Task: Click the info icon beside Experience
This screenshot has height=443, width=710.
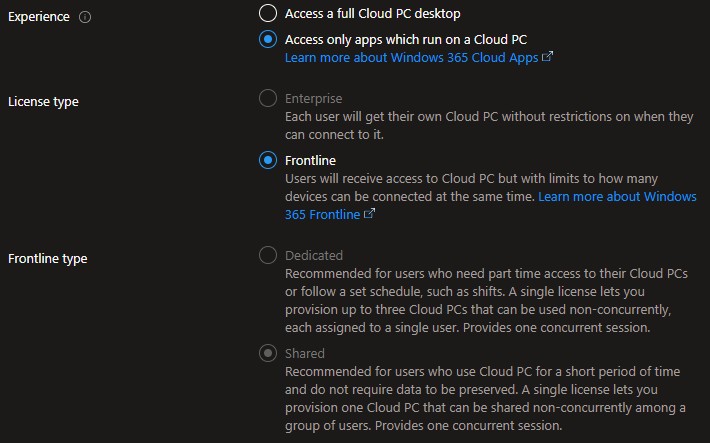Action: point(84,17)
